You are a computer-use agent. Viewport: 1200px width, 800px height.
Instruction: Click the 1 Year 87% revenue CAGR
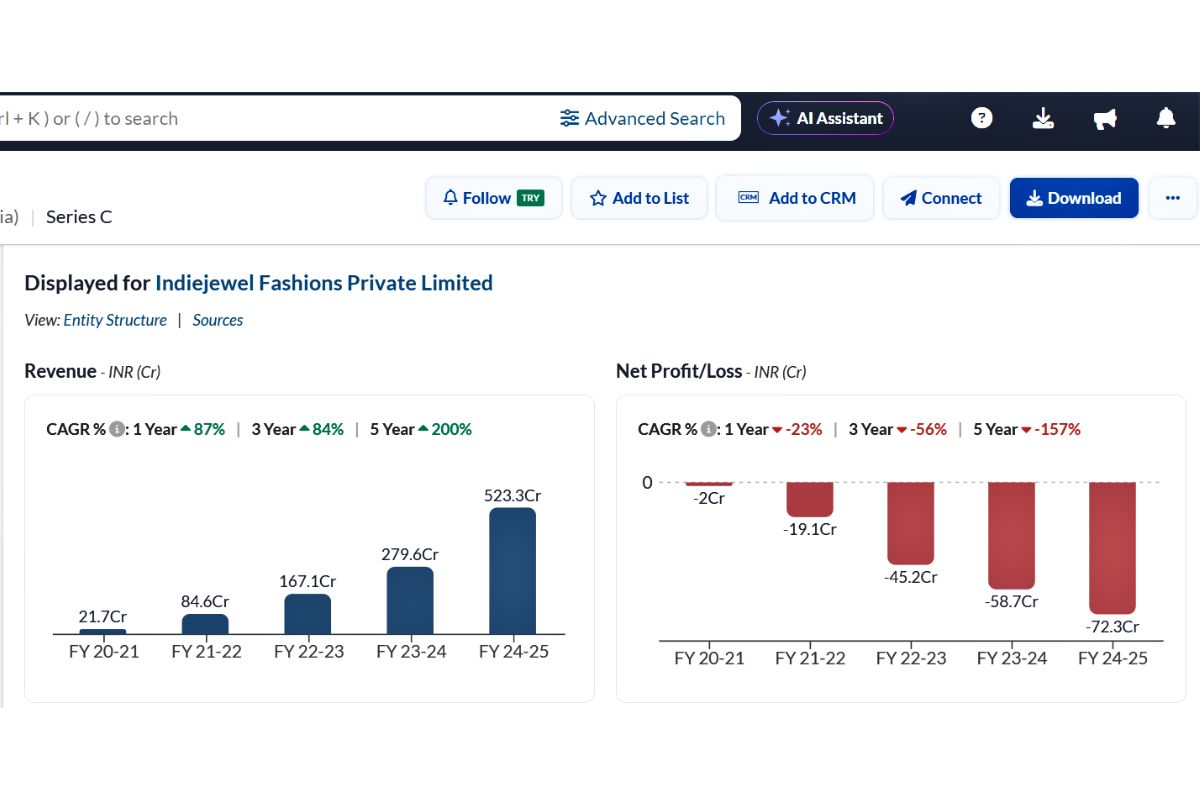(x=179, y=429)
